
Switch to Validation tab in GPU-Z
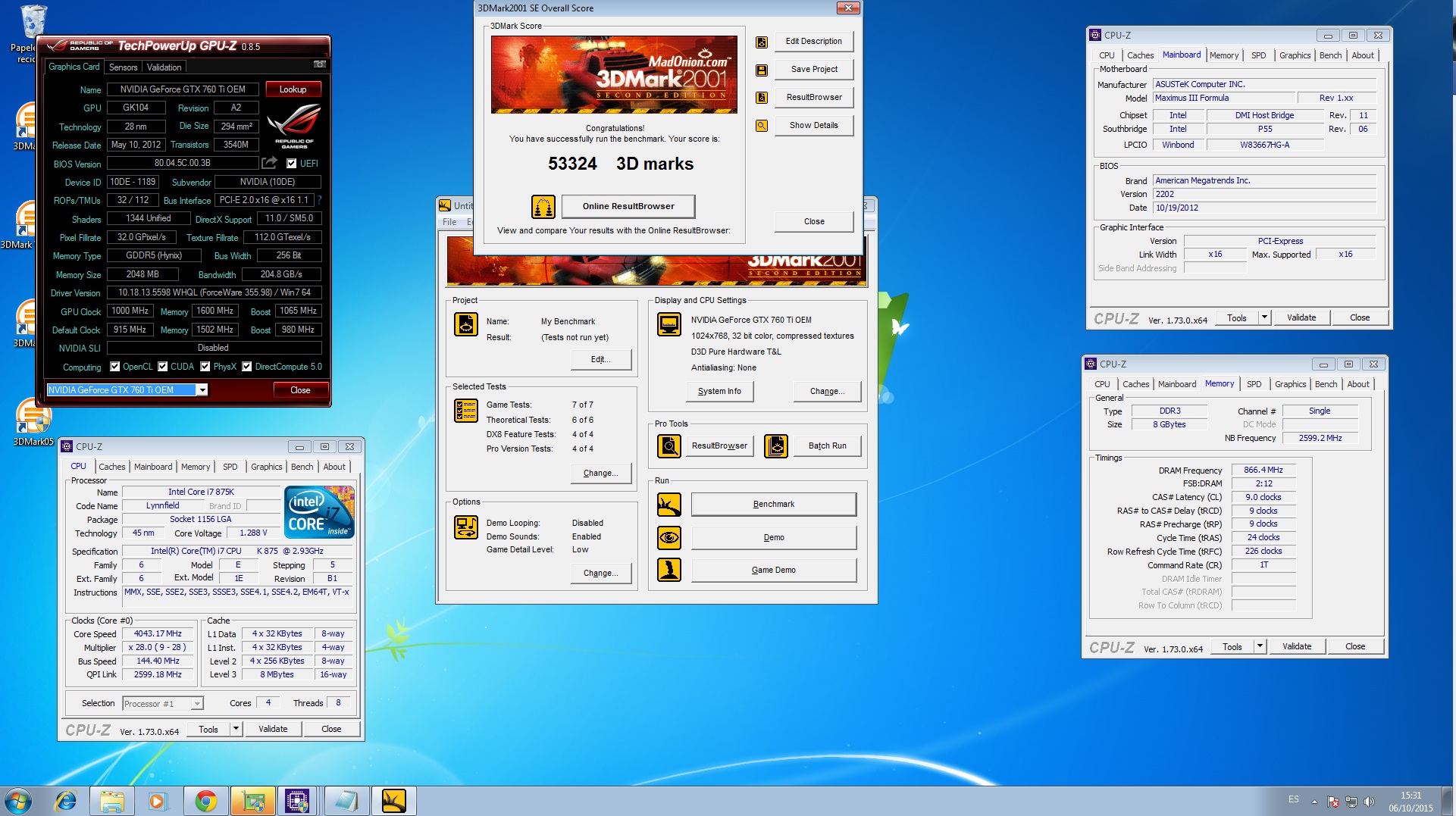pos(164,67)
